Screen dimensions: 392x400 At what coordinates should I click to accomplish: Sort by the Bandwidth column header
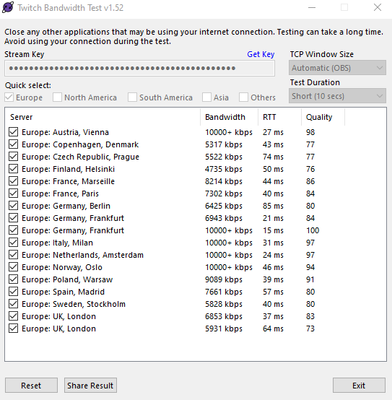(x=229, y=117)
